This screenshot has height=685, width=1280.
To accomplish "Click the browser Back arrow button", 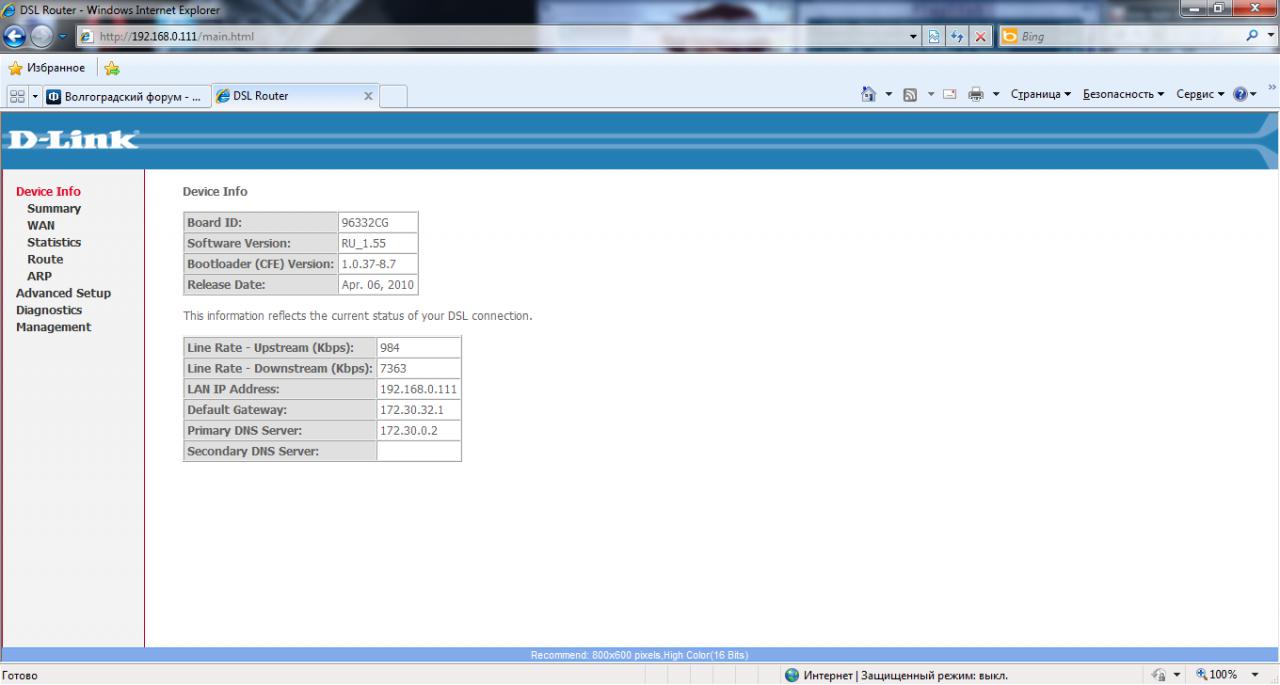I will coord(14,36).
